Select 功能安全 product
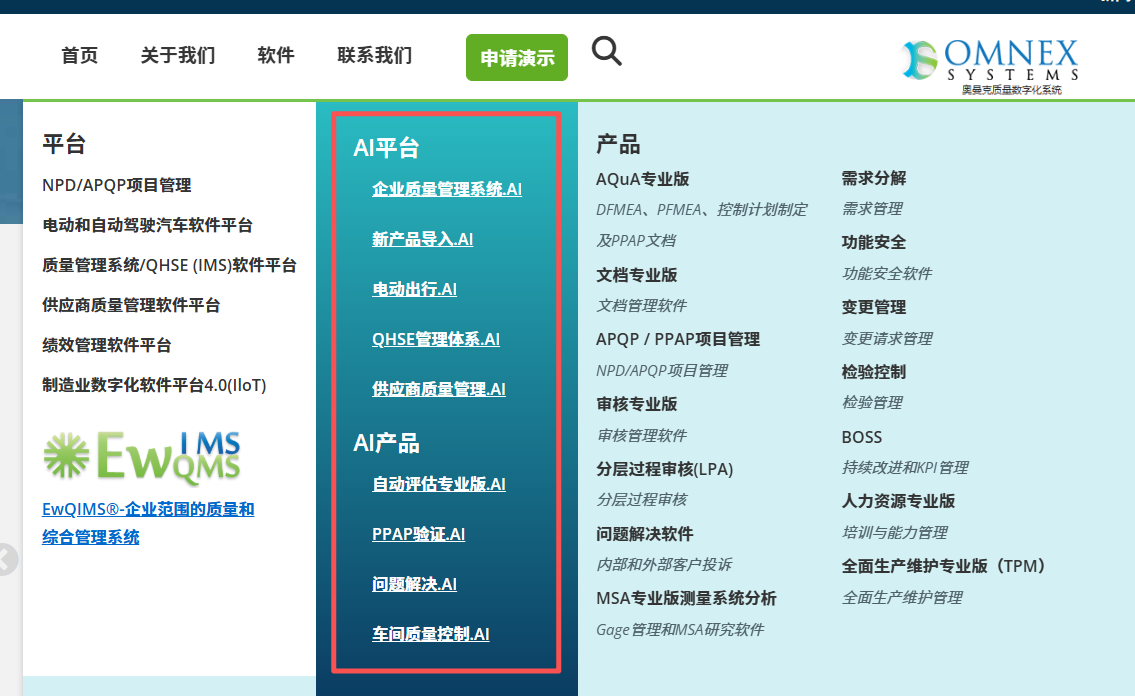 874,242
